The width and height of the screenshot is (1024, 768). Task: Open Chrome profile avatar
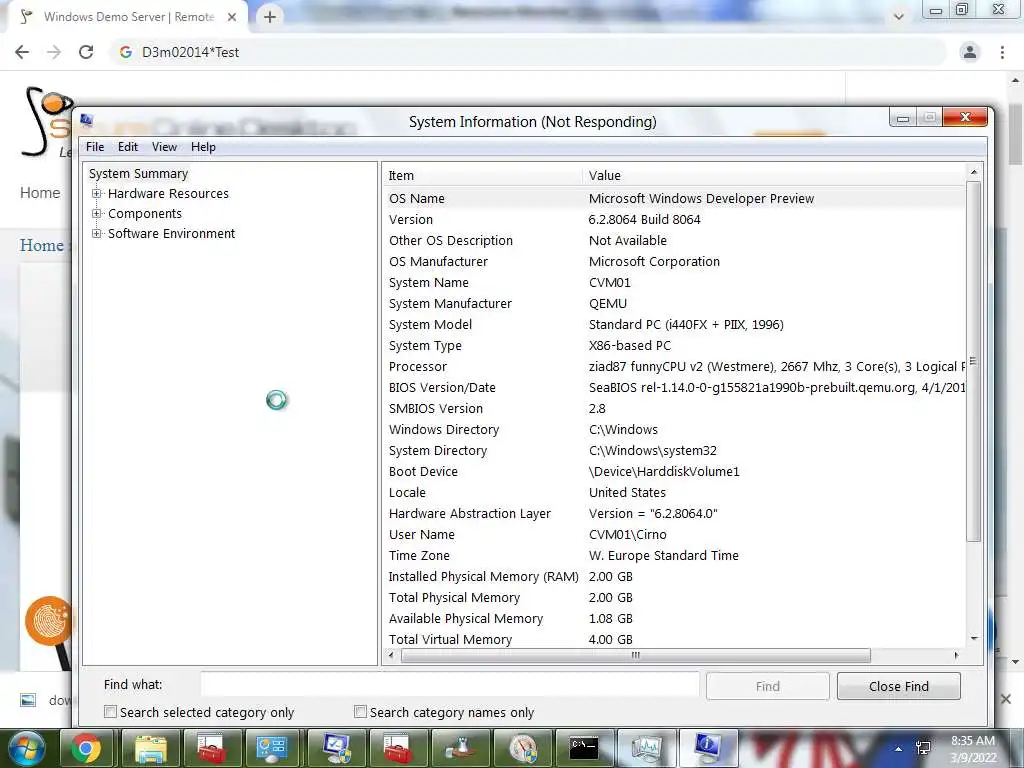coord(970,52)
